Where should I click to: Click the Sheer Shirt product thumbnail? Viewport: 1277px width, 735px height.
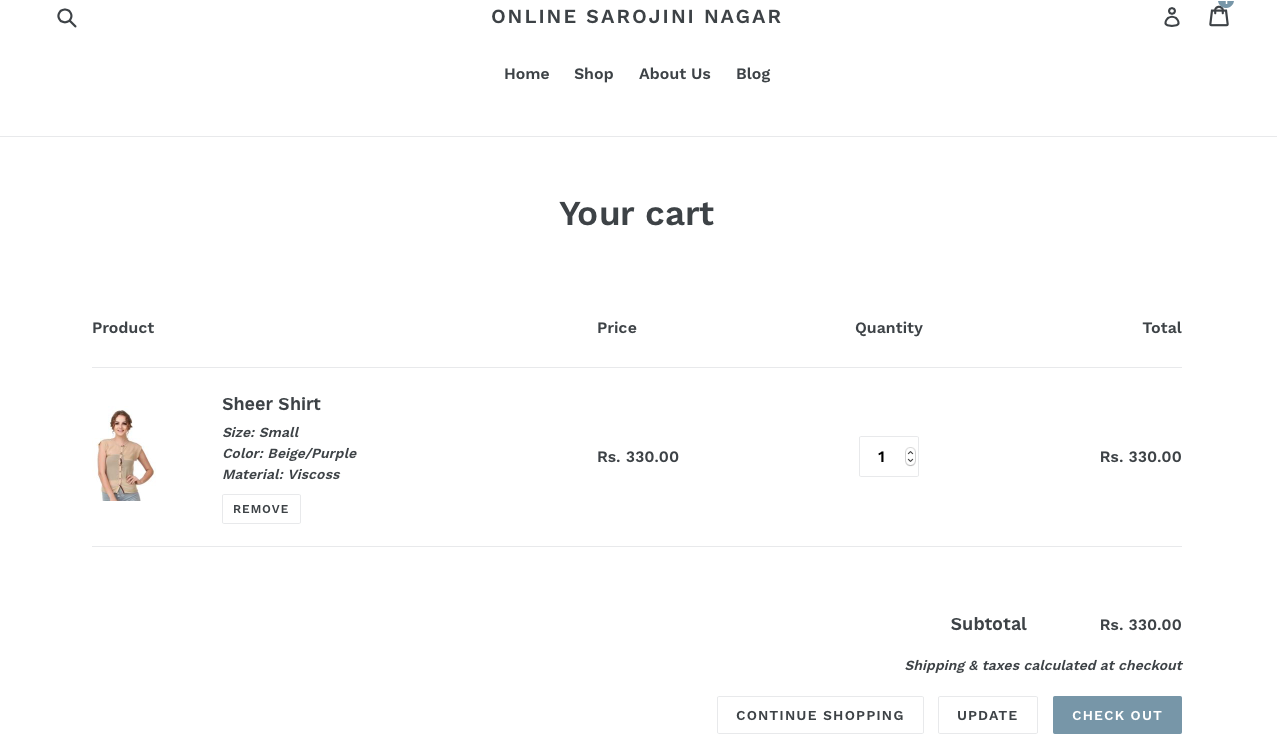pos(124,455)
